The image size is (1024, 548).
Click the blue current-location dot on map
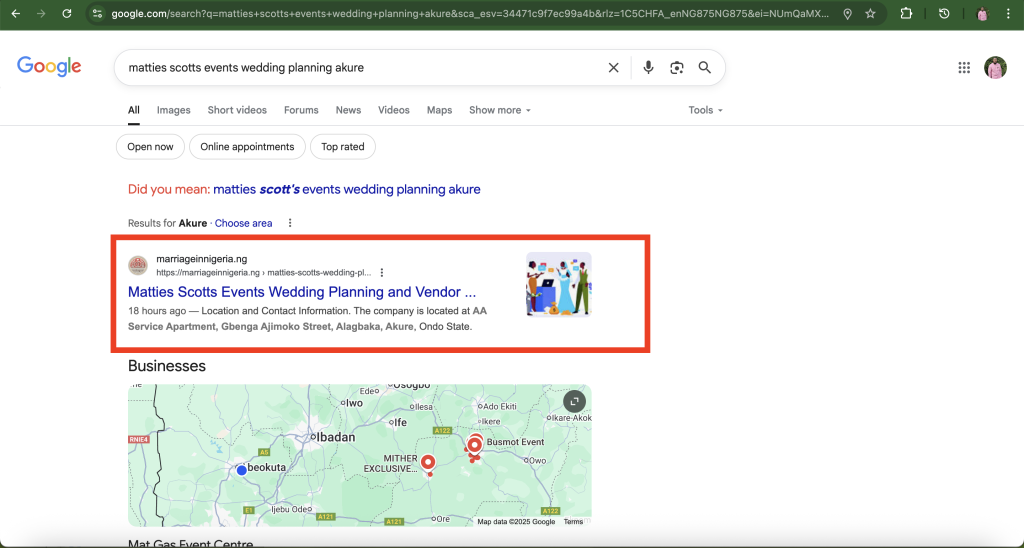pyautogui.click(x=242, y=470)
